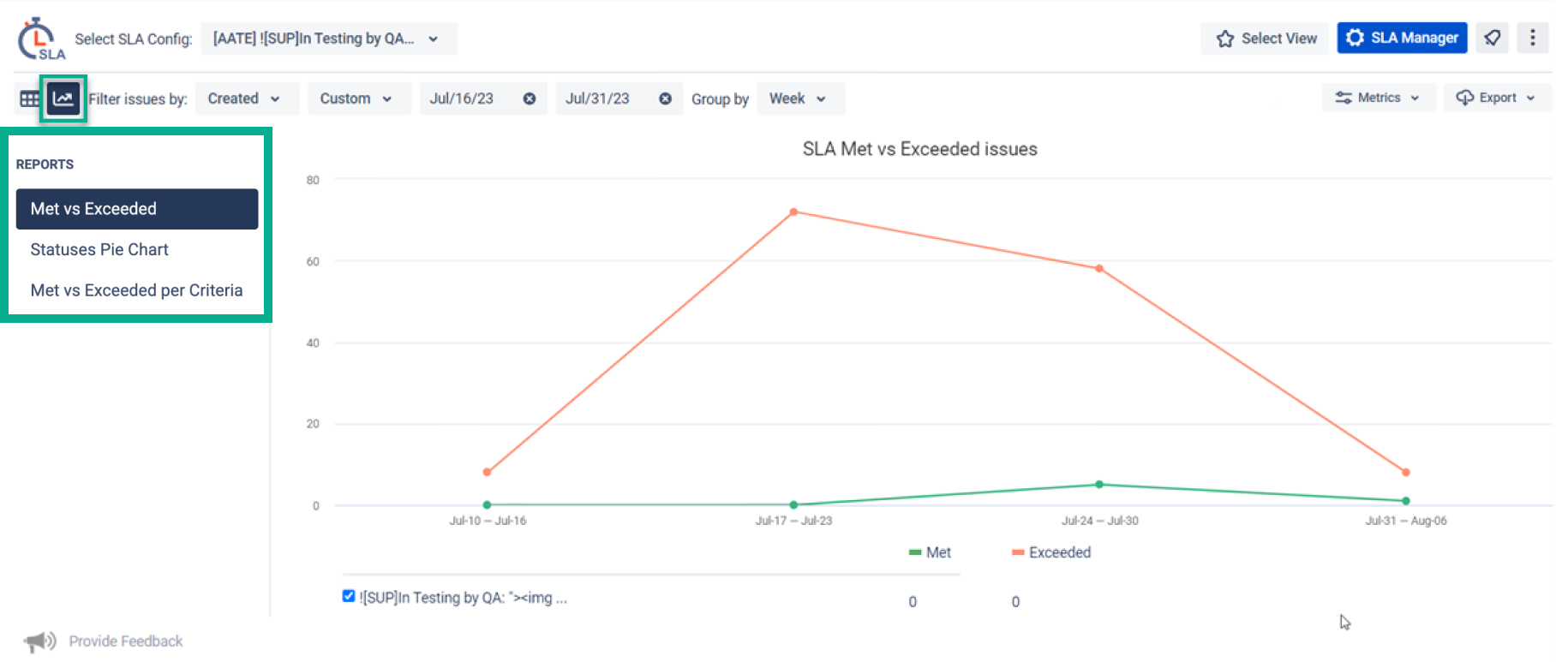
Task: Select the chart view icon
Action: pyautogui.click(x=63, y=98)
